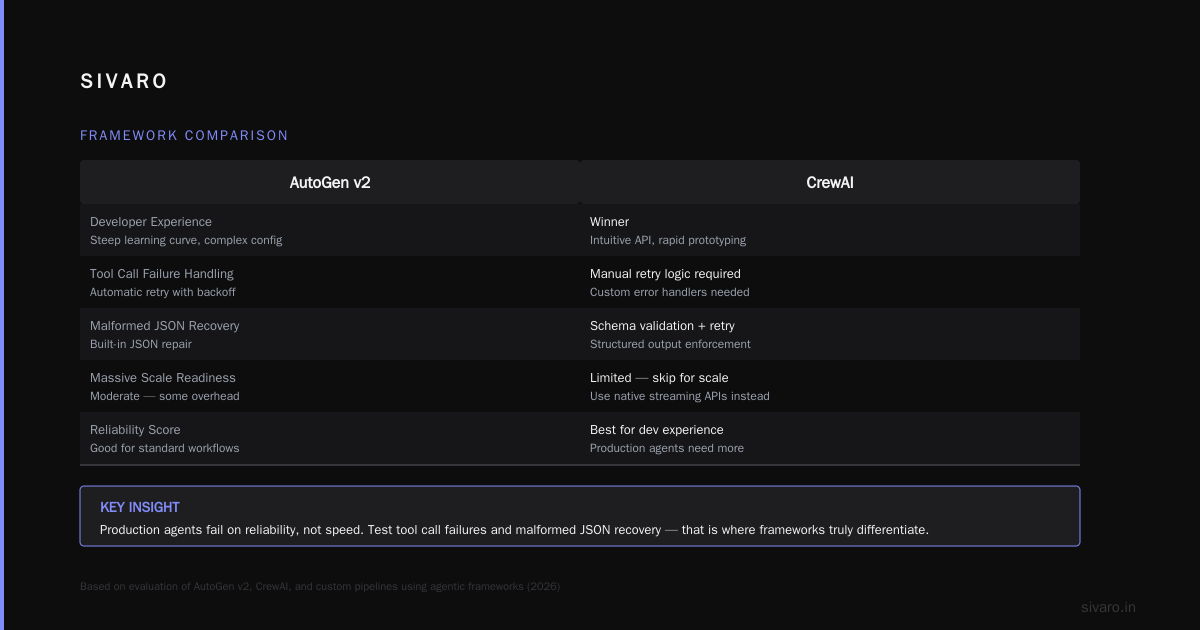
Task: Select the Developer Experience row label
Action: pos(151,222)
